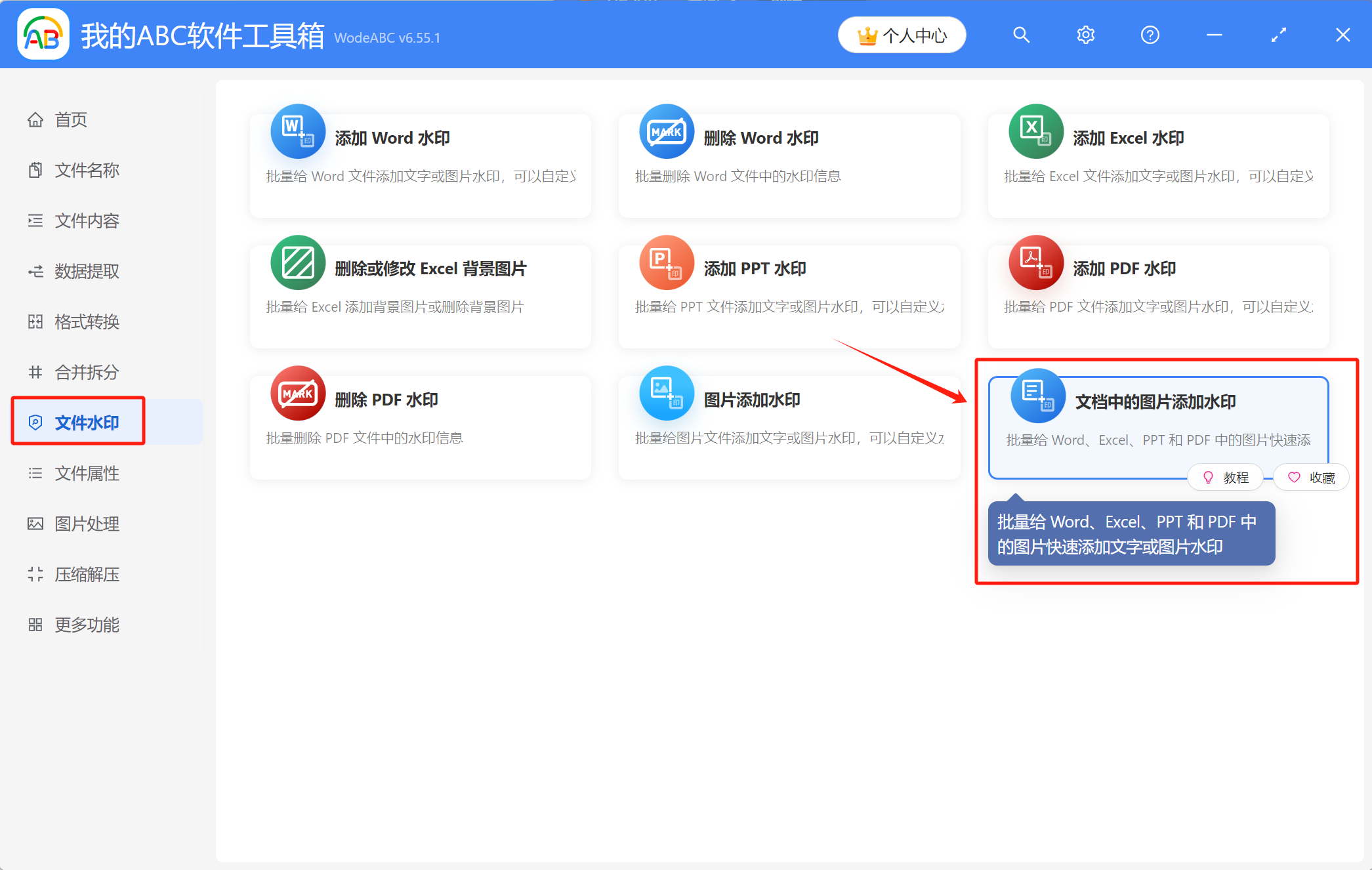Open the 图片添加水印 tool icon
The width and height of the screenshot is (1372, 870).
coord(667,394)
